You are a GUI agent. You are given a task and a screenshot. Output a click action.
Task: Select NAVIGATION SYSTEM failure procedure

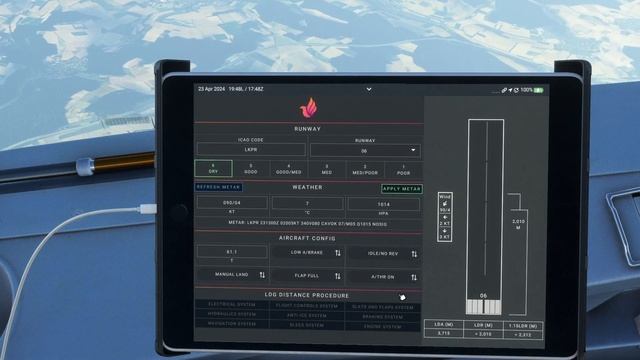[232, 324]
